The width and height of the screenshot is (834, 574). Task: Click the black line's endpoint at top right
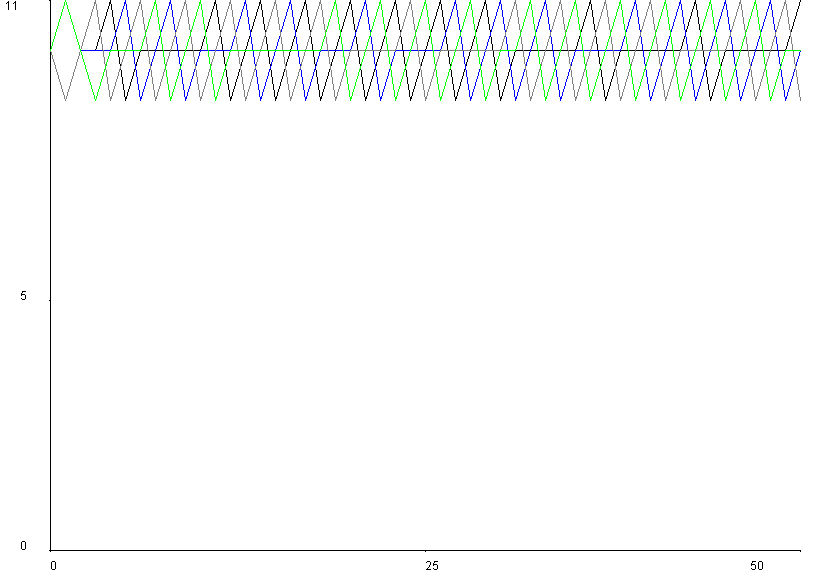point(801,2)
